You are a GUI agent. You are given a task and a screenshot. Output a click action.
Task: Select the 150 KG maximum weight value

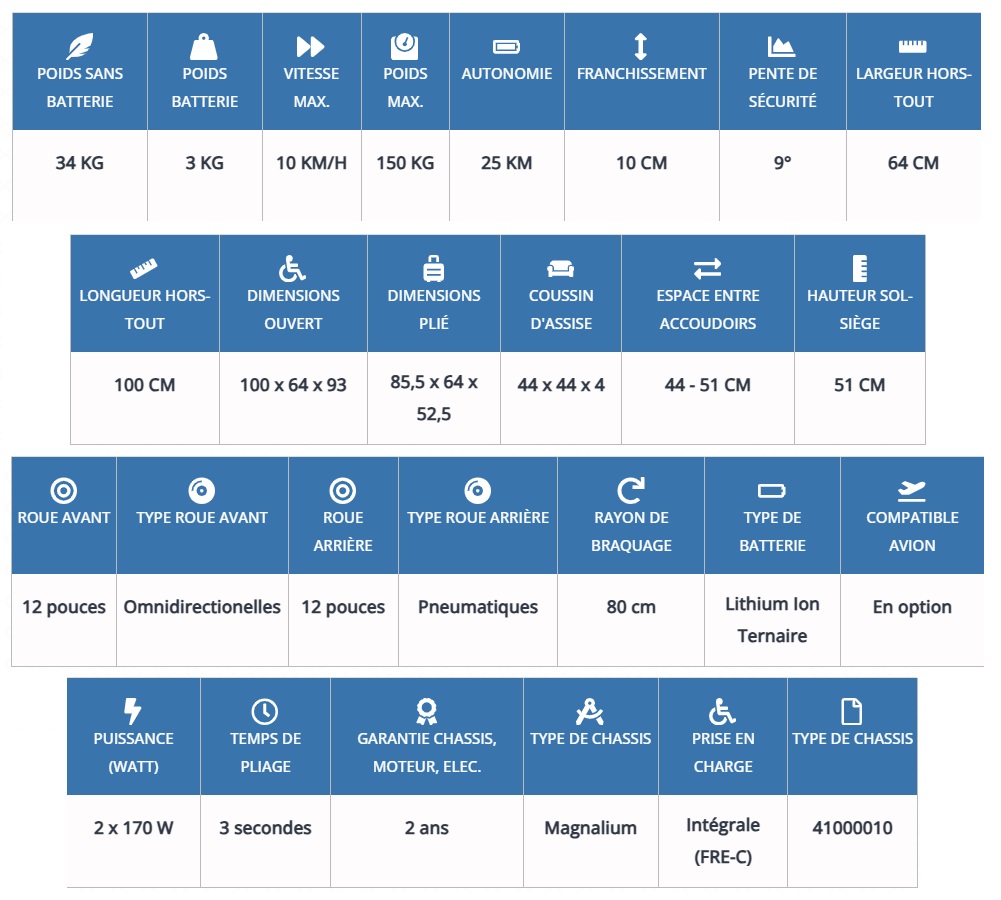405,163
